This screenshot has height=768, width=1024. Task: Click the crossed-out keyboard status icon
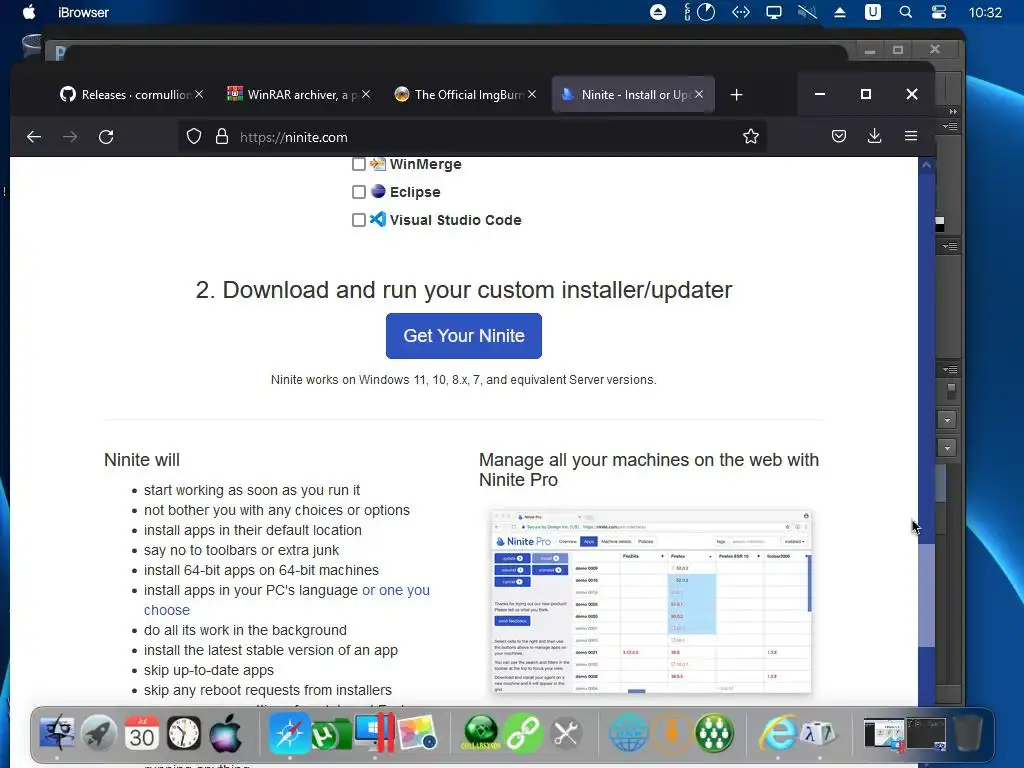tap(807, 12)
